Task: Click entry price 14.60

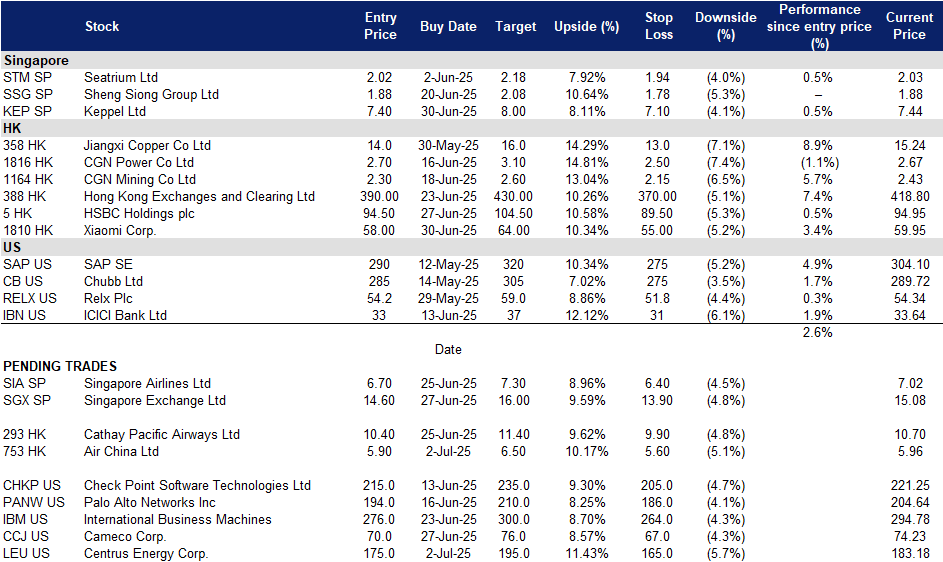Action: click(379, 401)
